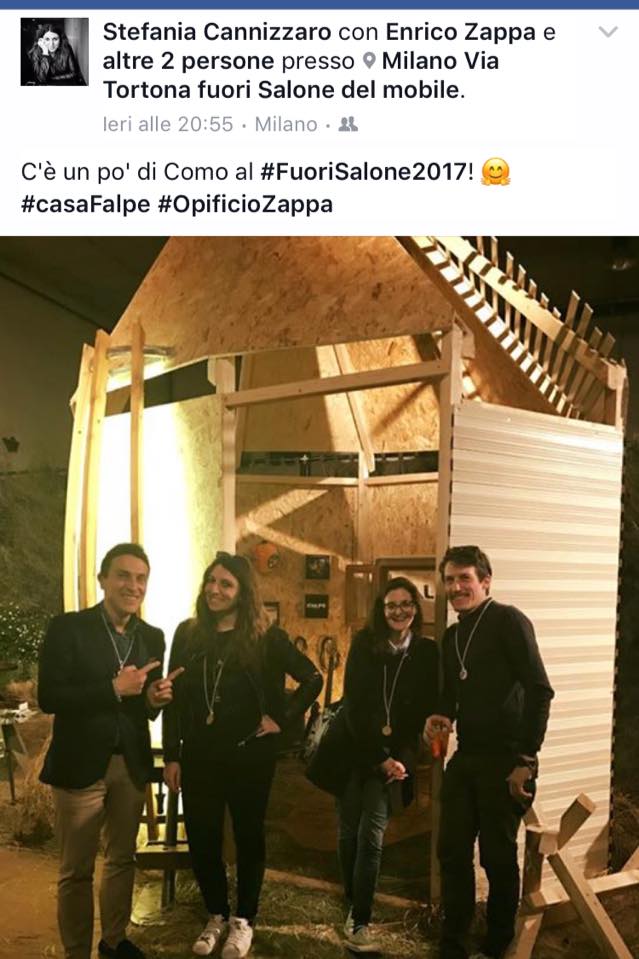Show the 'altre 2 persone' tagged list
Image resolution: width=639 pixels, height=959 pixels.
tap(188, 61)
